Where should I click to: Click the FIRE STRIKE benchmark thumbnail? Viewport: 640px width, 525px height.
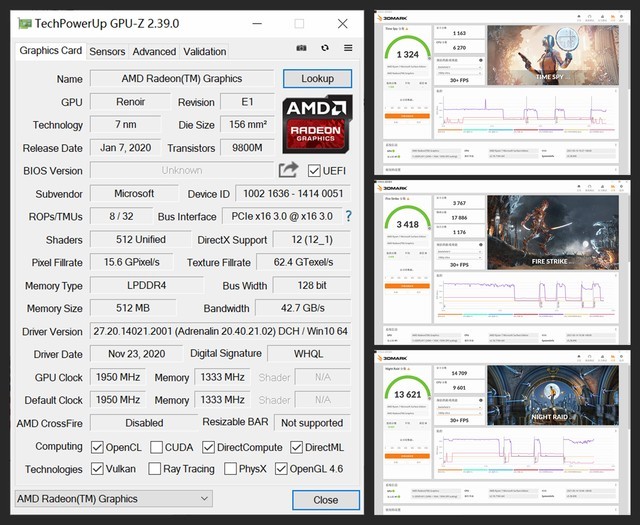(x=553, y=232)
